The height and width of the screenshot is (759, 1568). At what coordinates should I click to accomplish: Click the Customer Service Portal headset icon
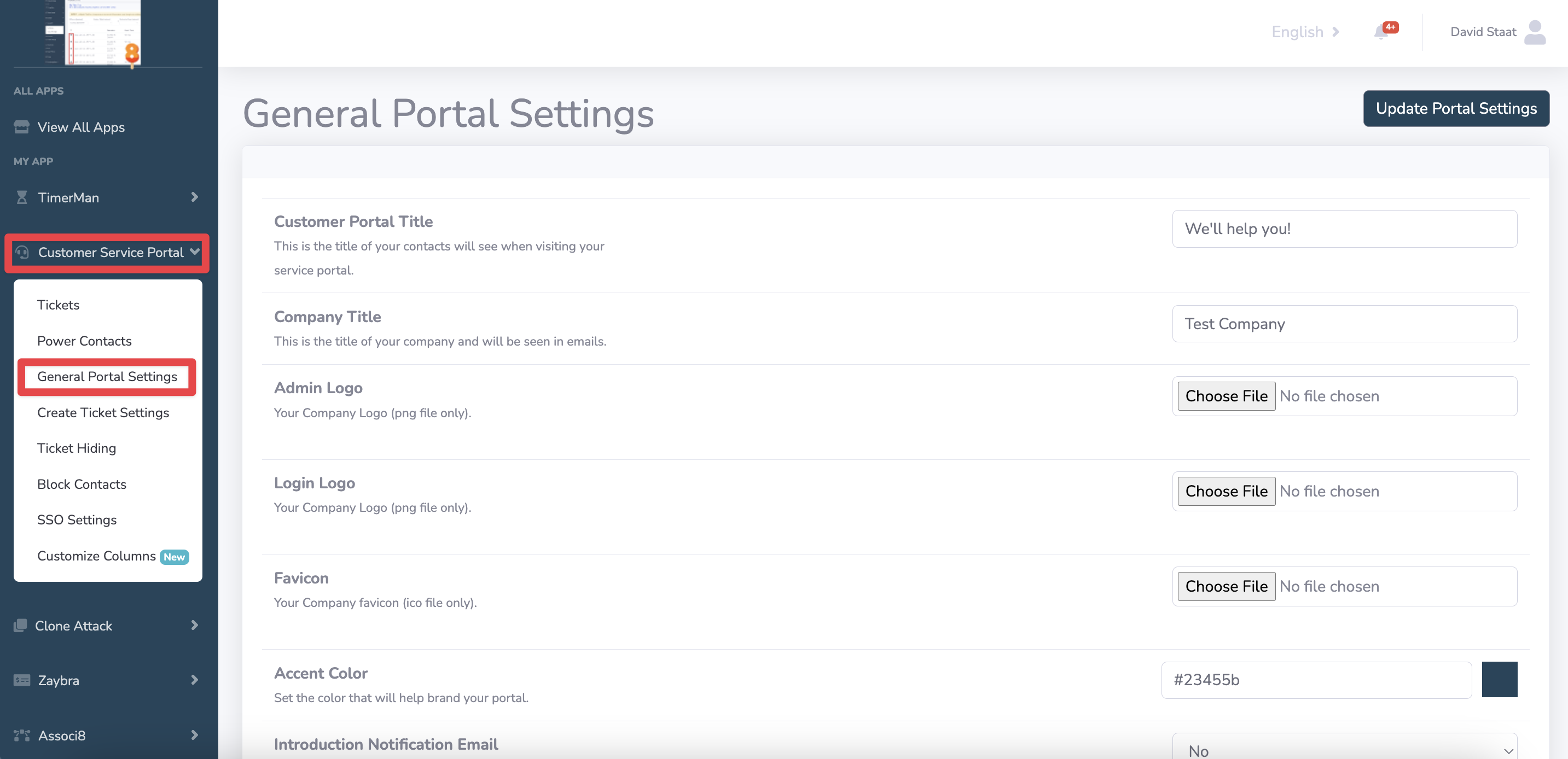(x=22, y=253)
